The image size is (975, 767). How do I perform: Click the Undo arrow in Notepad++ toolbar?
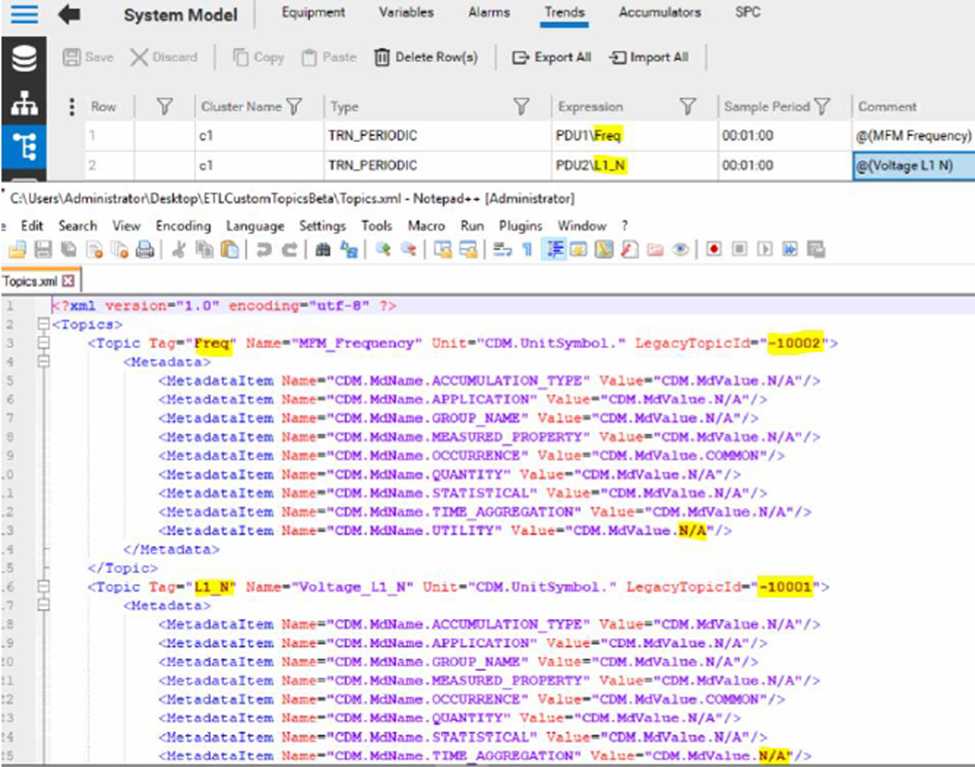(264, 250)
